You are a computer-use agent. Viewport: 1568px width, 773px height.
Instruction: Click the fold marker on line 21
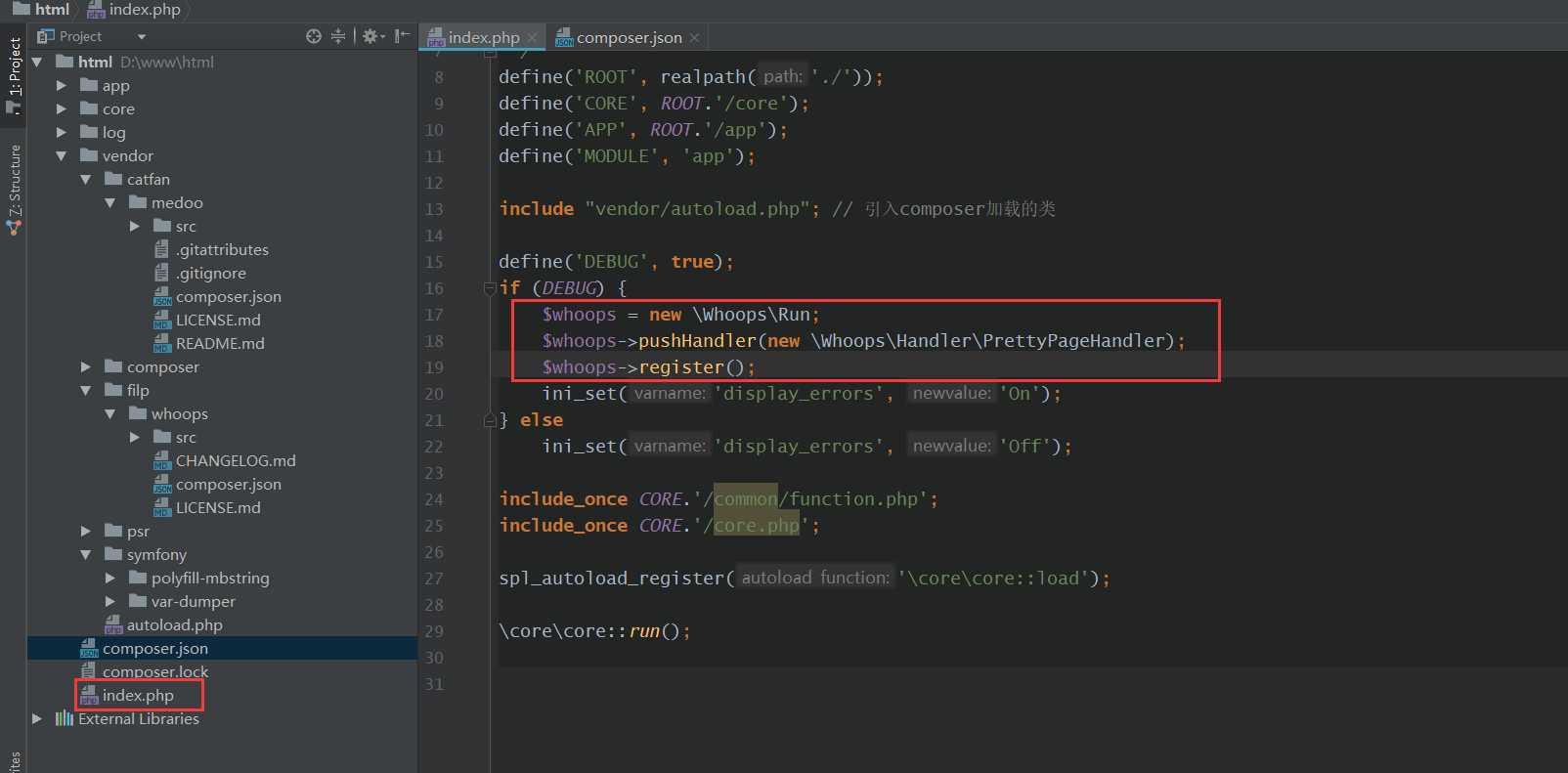490,420
